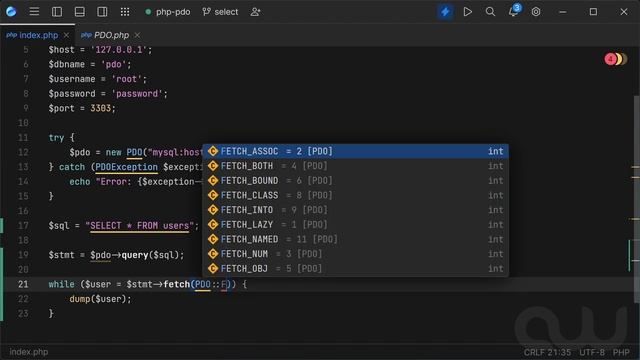Image resolution: width=640 pixels, height=360 pixels.
Task: Click the $host variable on line 5
Action: (61, 50)
